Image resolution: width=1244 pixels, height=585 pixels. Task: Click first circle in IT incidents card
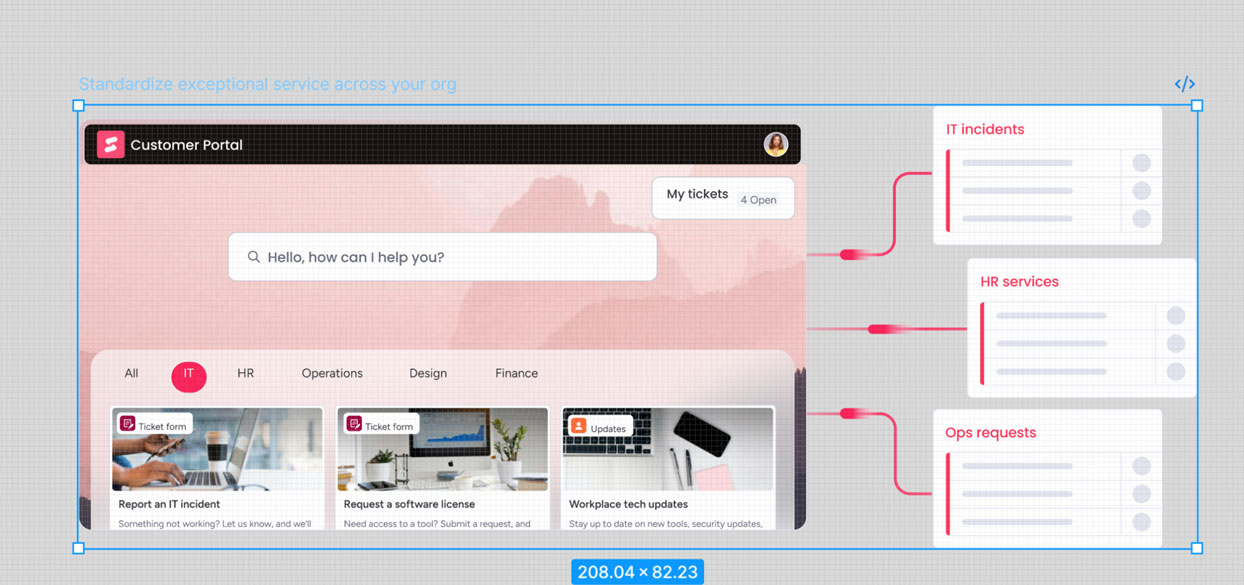(1141, 163)
